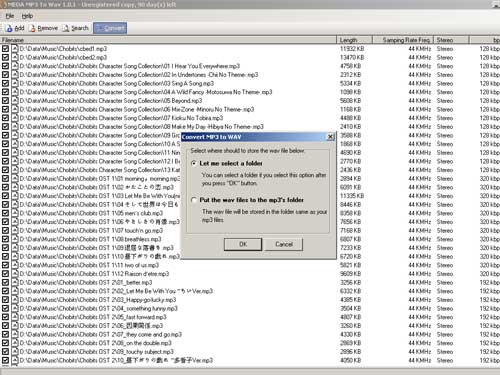500x375 pixels.
Task: Click file icon for 05 Beyond.mp3
Action: (x=15, y=101)
